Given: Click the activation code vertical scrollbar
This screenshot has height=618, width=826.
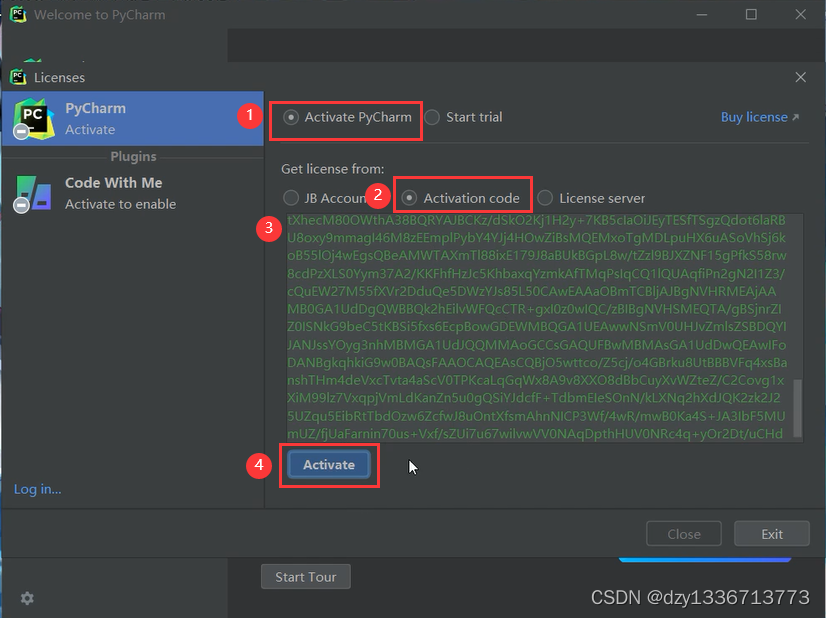Looking at the screenshot, I should 798,408.
